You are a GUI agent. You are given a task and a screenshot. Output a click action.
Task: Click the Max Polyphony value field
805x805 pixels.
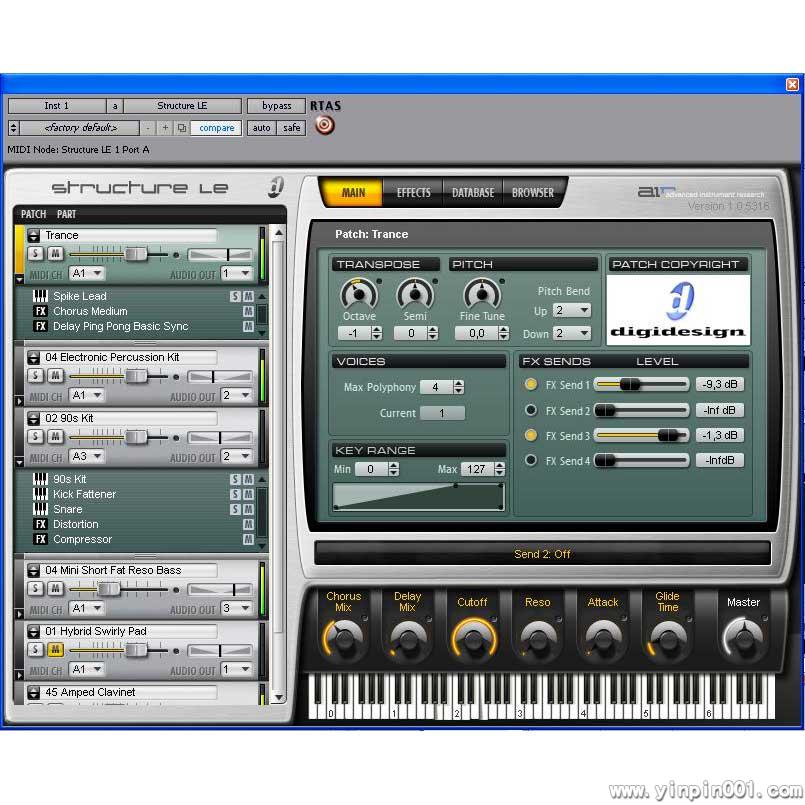[436, 387]
